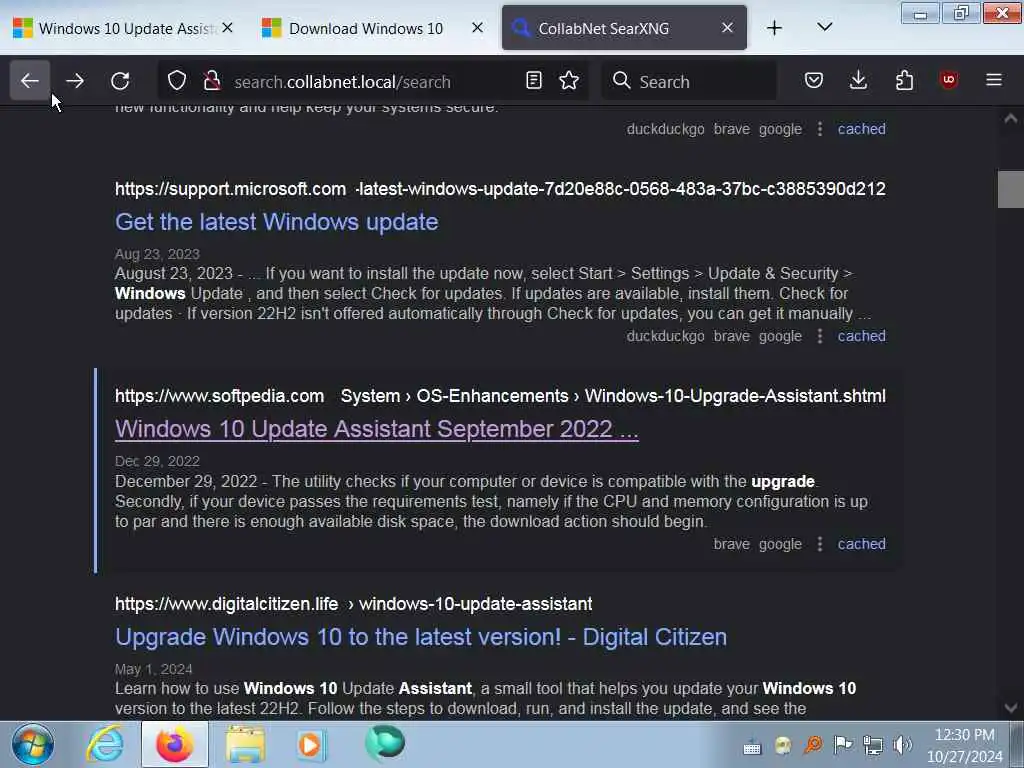Toggle reader view icon in address bar
Image resolution: width=1024 pixels, height=768 pixels.
coord(534,81)
